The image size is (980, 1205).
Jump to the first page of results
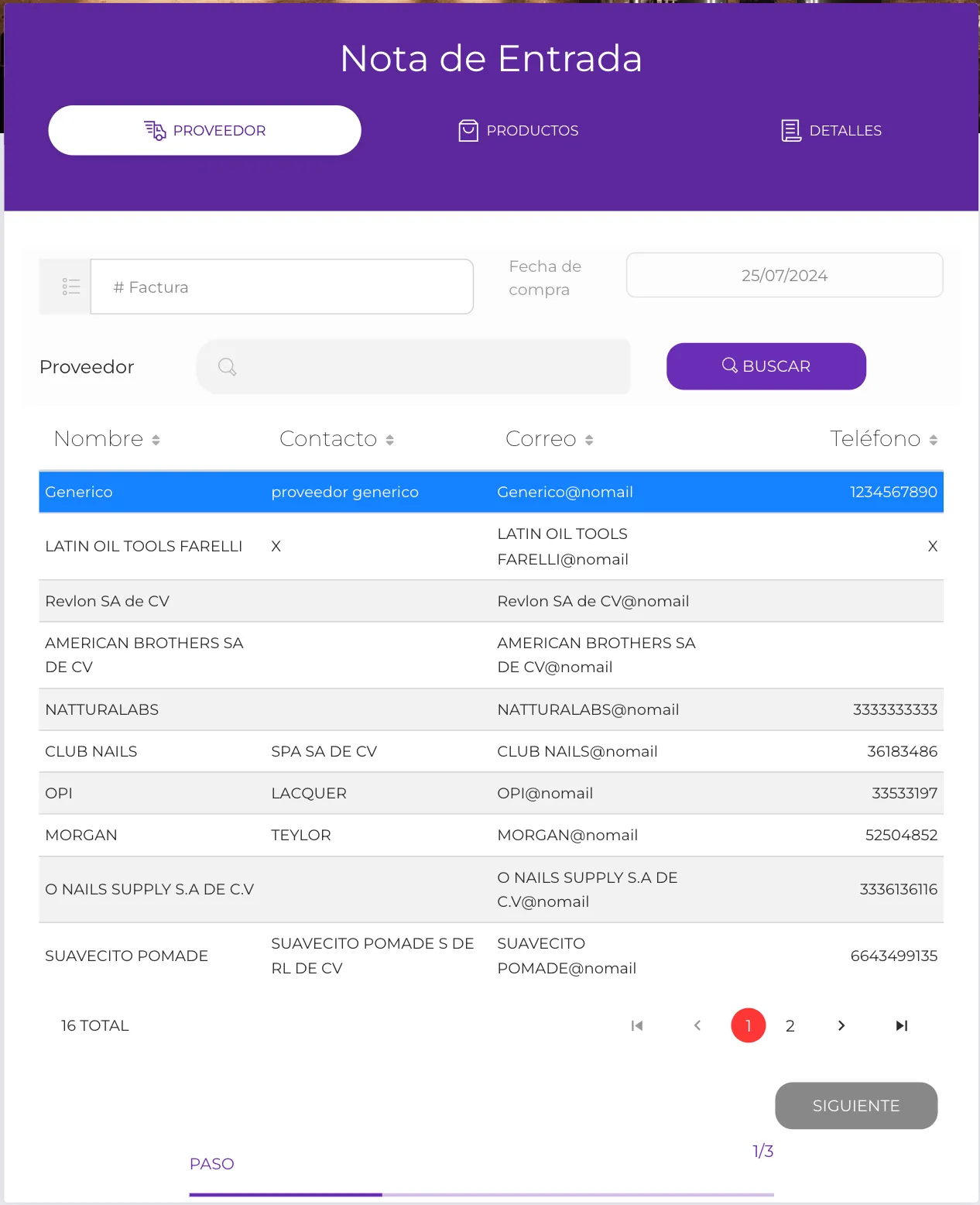[637, 1025]
